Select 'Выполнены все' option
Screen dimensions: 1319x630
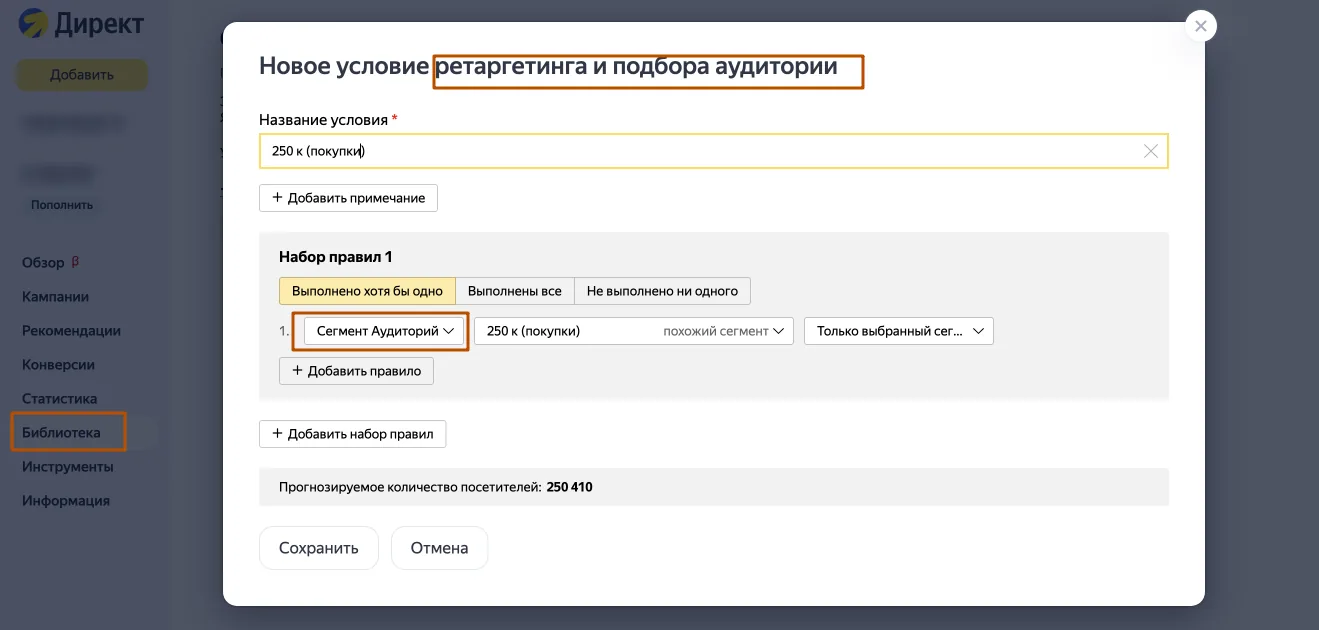pos(515,291)
